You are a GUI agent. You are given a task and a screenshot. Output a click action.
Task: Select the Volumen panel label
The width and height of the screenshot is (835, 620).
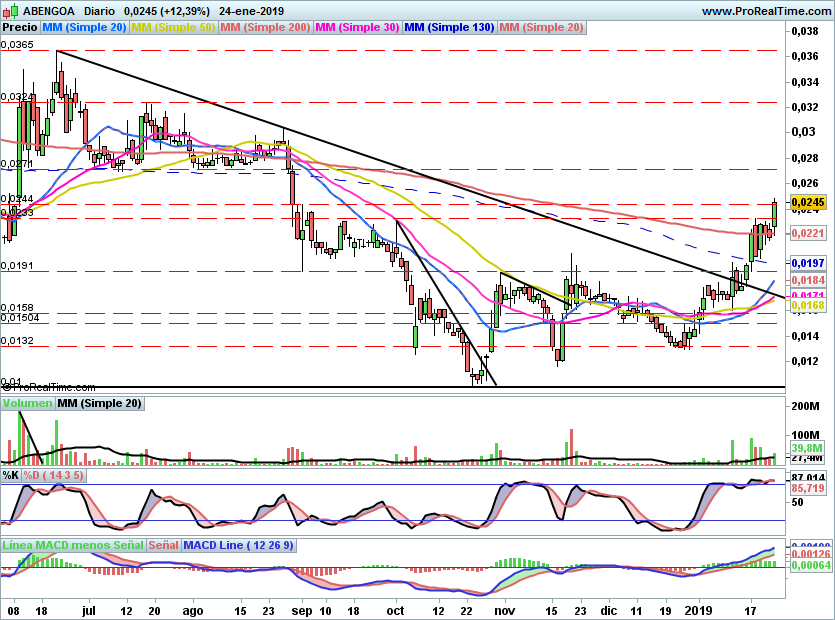(28, 404)
